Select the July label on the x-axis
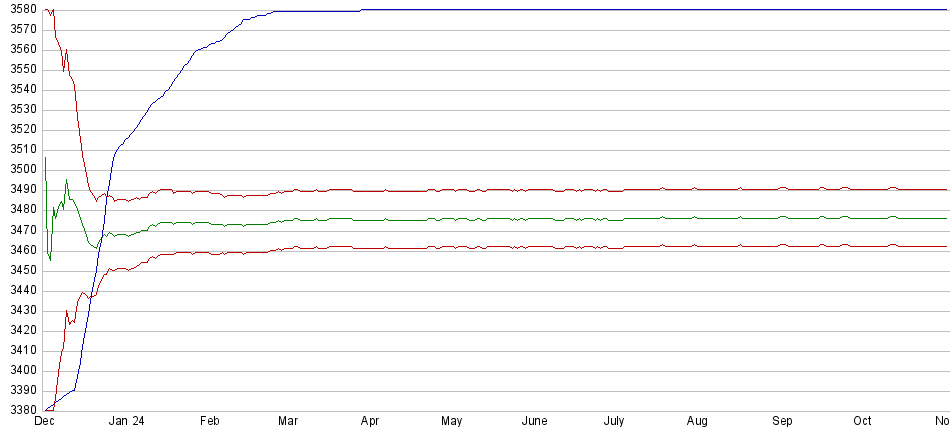 [x=615, y=422]
